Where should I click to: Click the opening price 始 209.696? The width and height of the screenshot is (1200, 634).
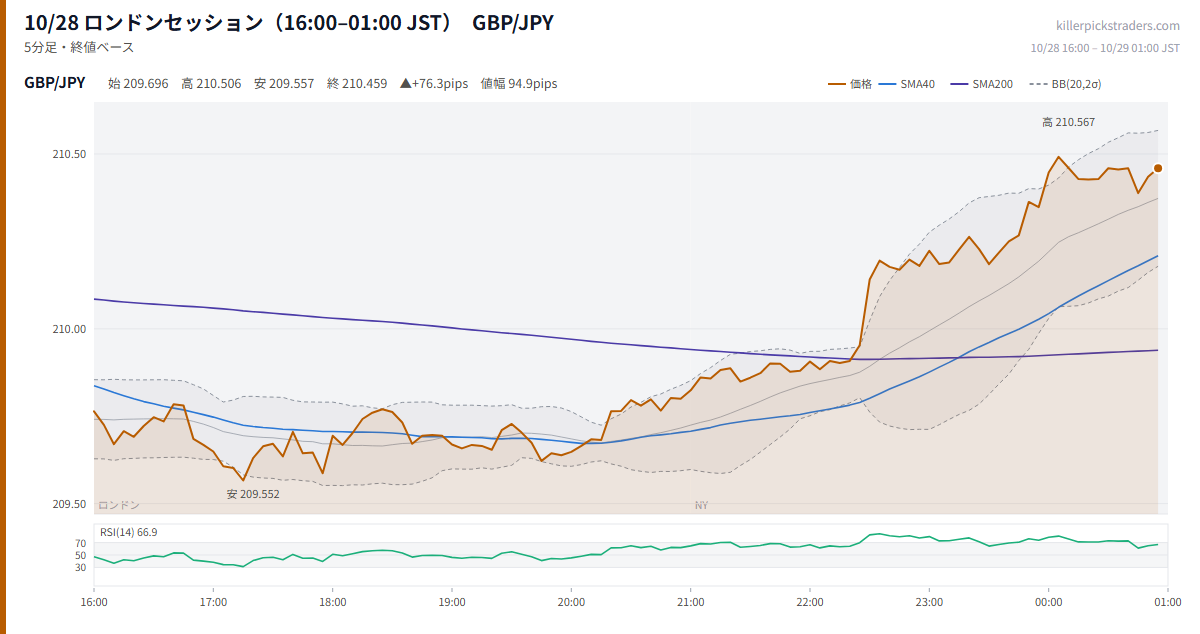[138, 84]
